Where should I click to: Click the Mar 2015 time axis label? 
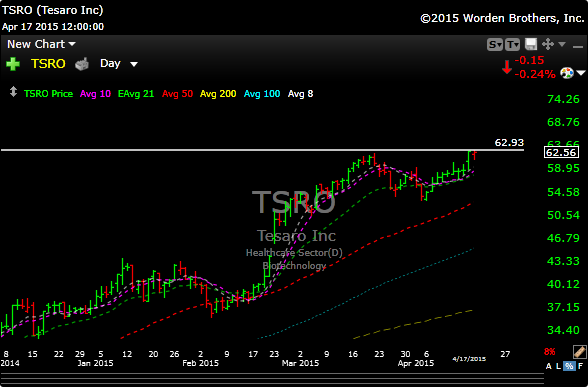click(300, 363)
